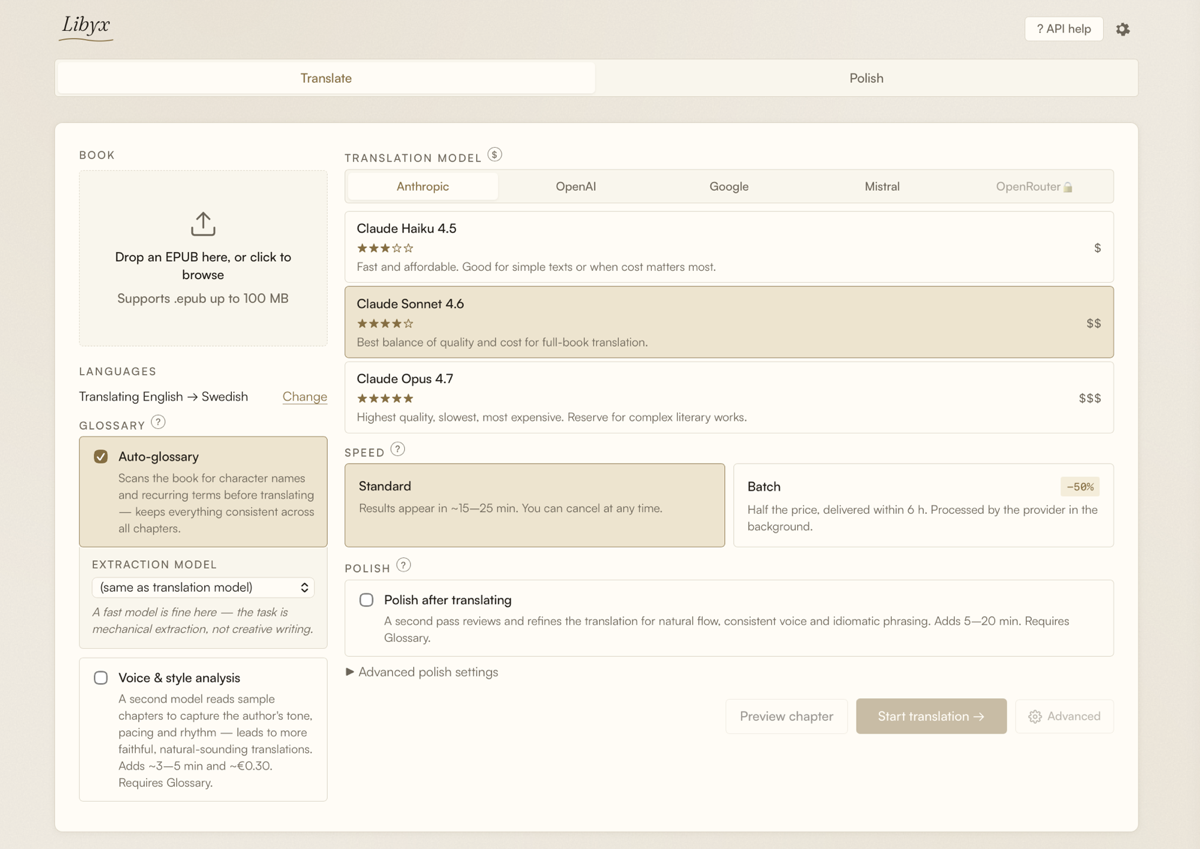Click the EPUB drop zone to browse

pyautogui.click(x=203, y=258)
